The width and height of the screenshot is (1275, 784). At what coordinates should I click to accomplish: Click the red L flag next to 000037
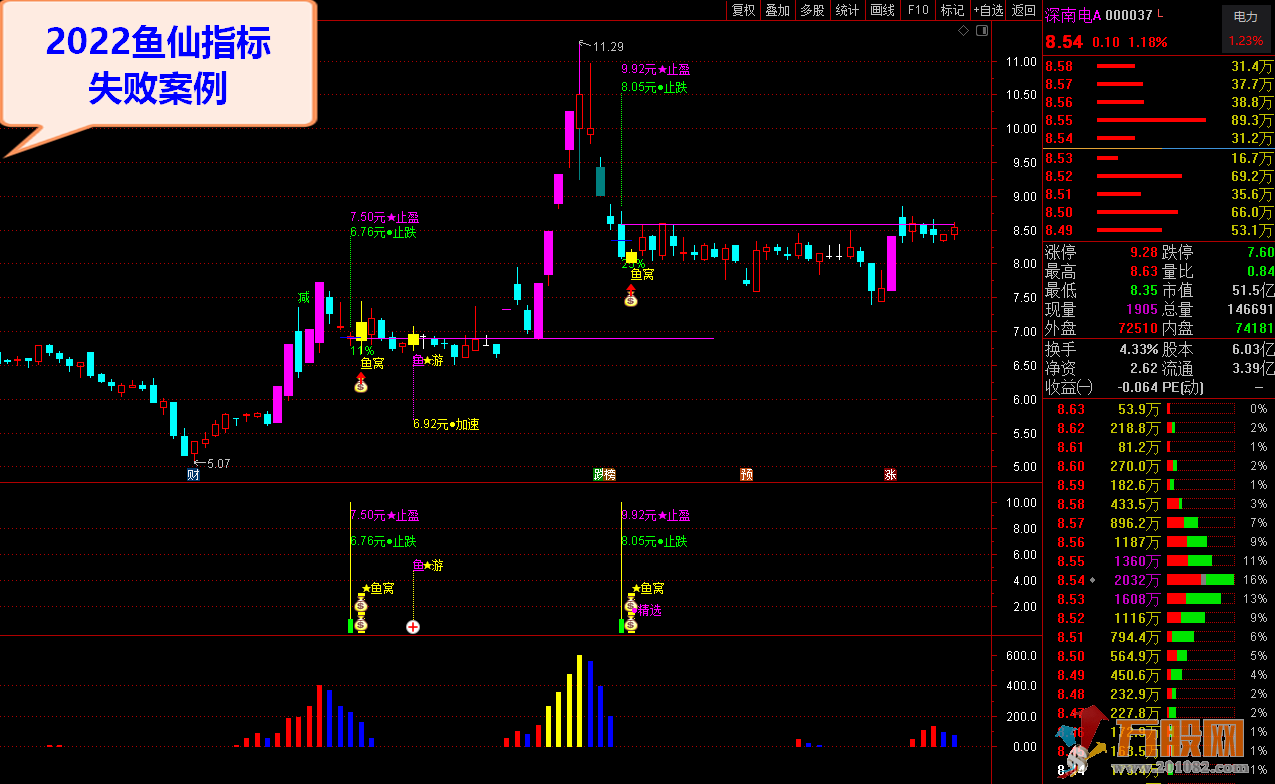(x=1160, y=15)
